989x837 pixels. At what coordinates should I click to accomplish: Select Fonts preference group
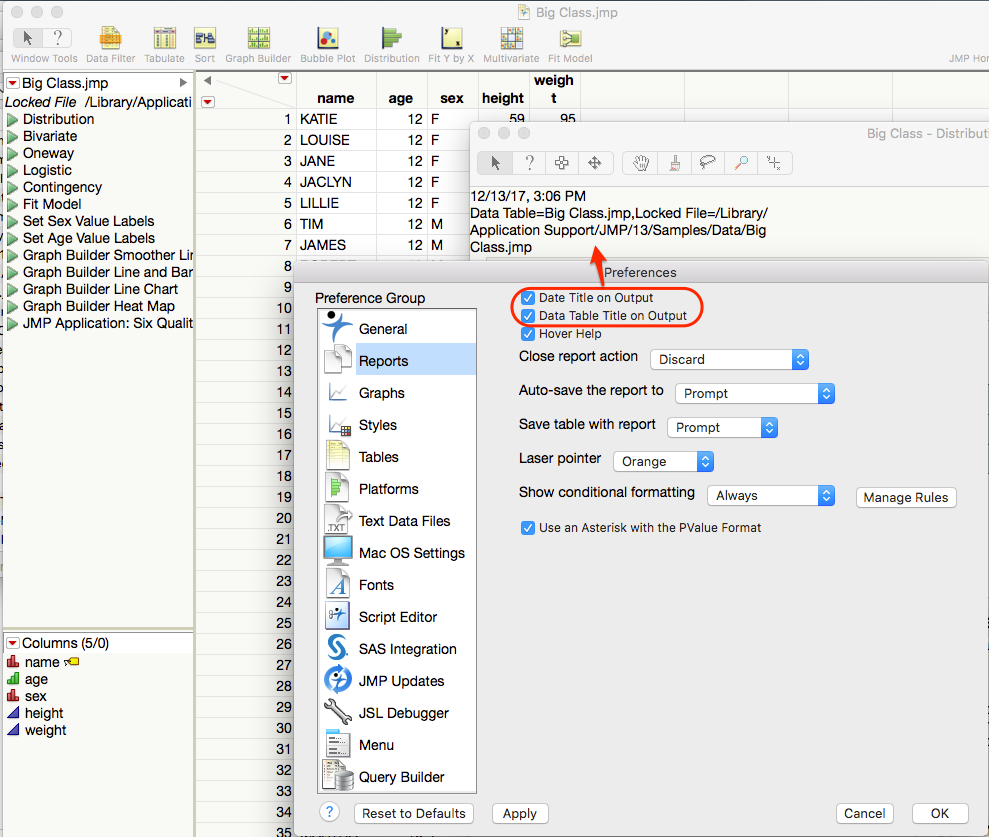pos(398,585)
